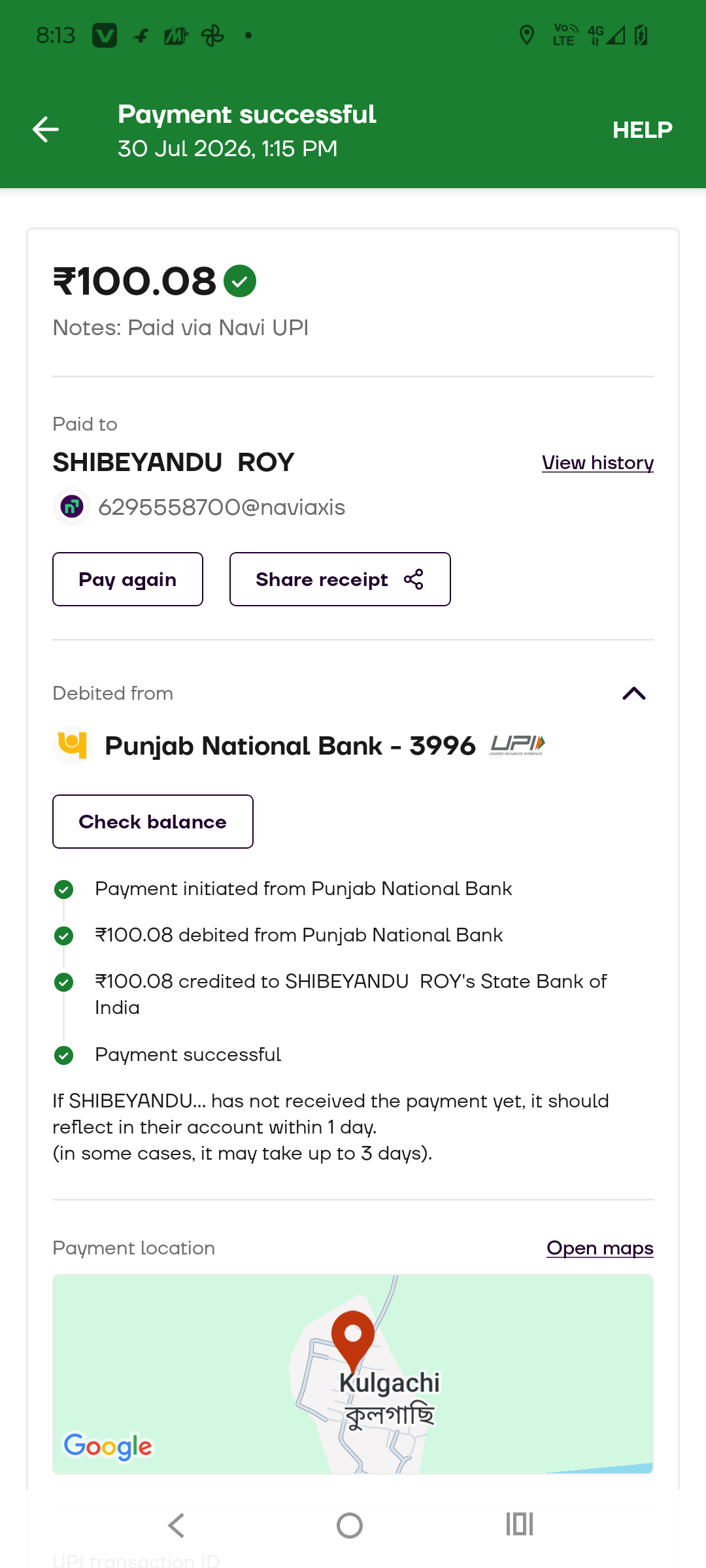Open View history link
This screenshot has height=1568, width=706.
pos(597,463)
